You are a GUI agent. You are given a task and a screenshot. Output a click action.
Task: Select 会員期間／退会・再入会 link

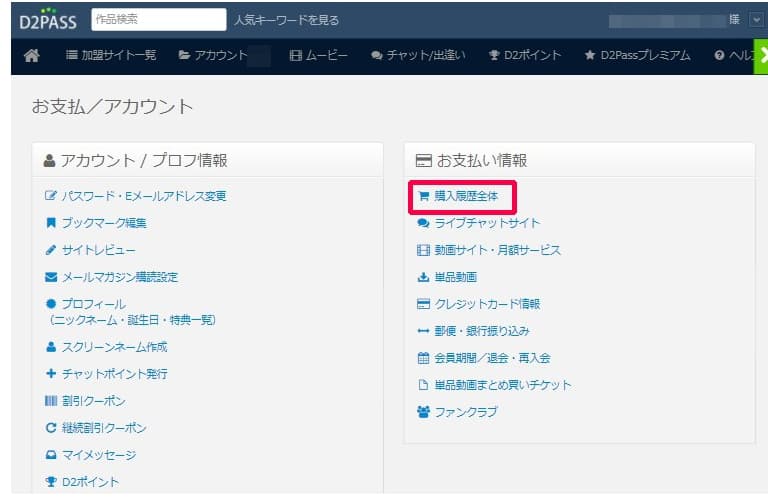[492, 358]
